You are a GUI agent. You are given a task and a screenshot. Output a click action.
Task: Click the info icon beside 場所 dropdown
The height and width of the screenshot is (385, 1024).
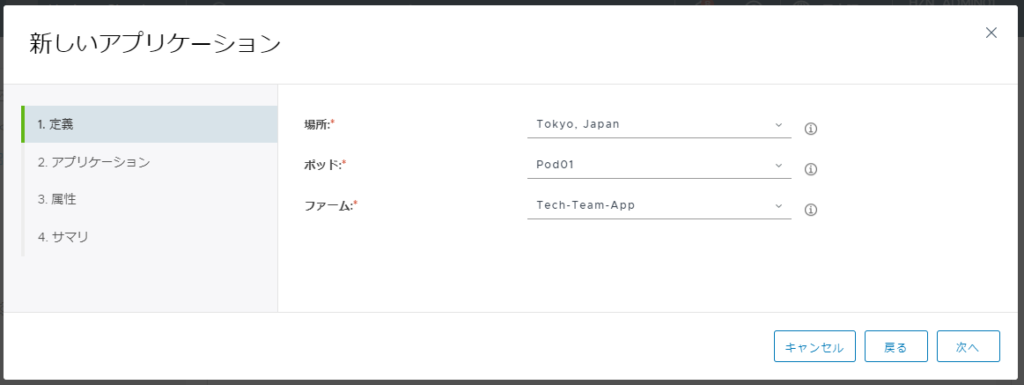(x=811, y=129)
